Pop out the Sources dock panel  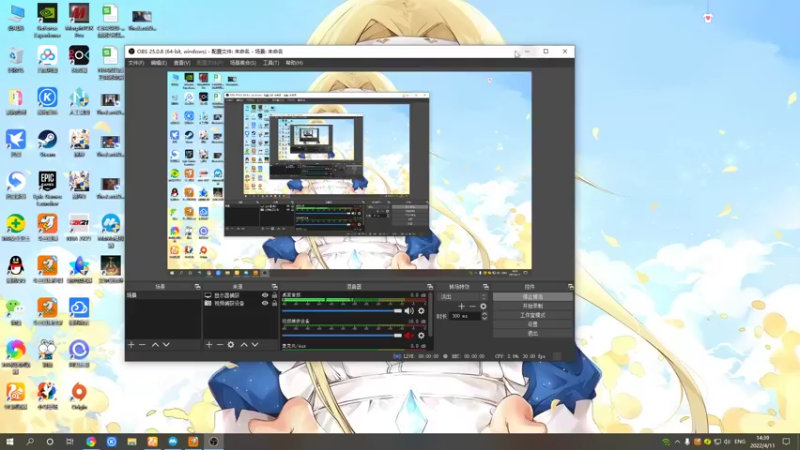click(x=274, y=287)
